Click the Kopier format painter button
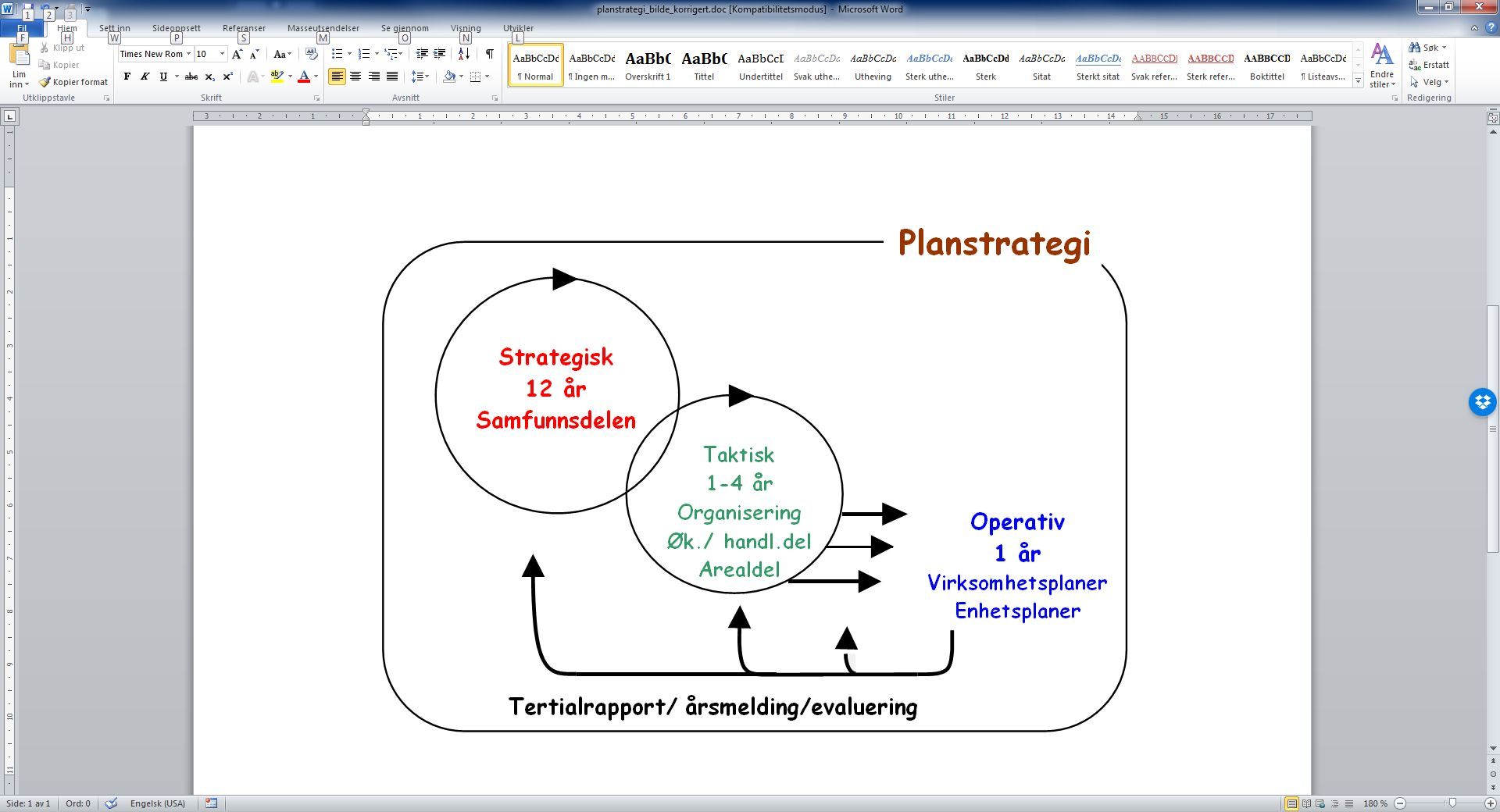The image size is (1500, 812). pos(73,82)
